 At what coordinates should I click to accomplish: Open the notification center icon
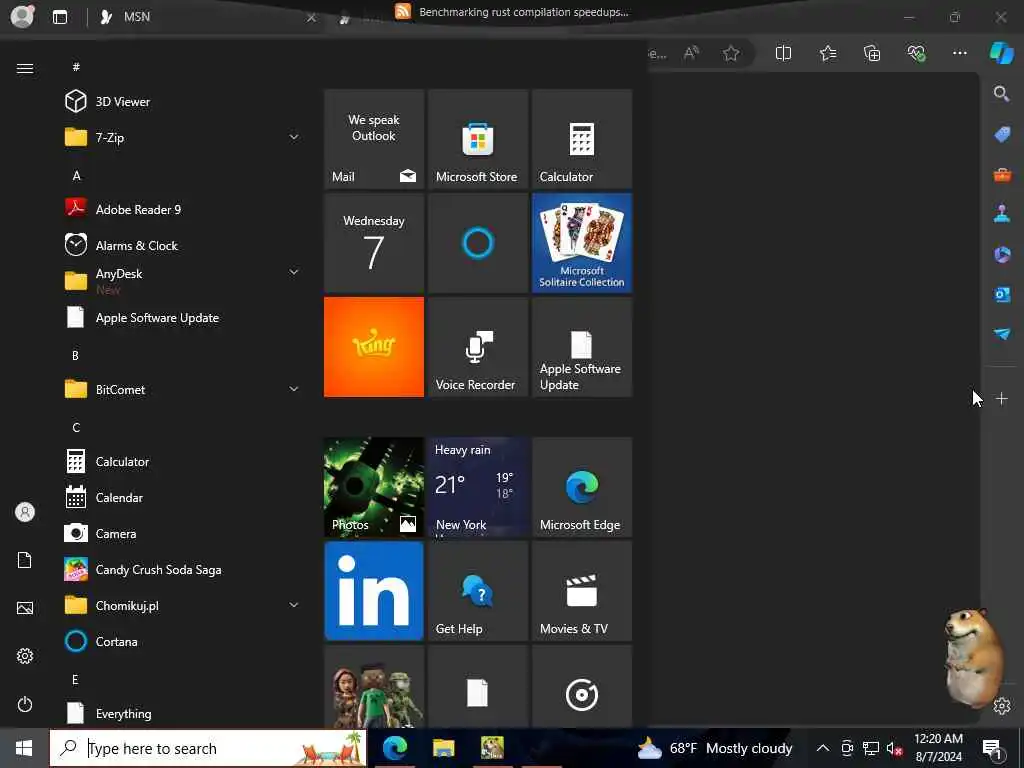click(993, 748)
